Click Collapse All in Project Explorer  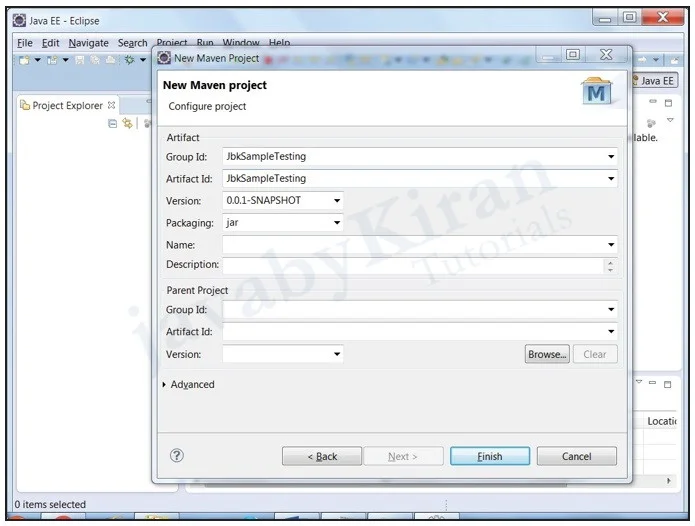pos(113,124)
